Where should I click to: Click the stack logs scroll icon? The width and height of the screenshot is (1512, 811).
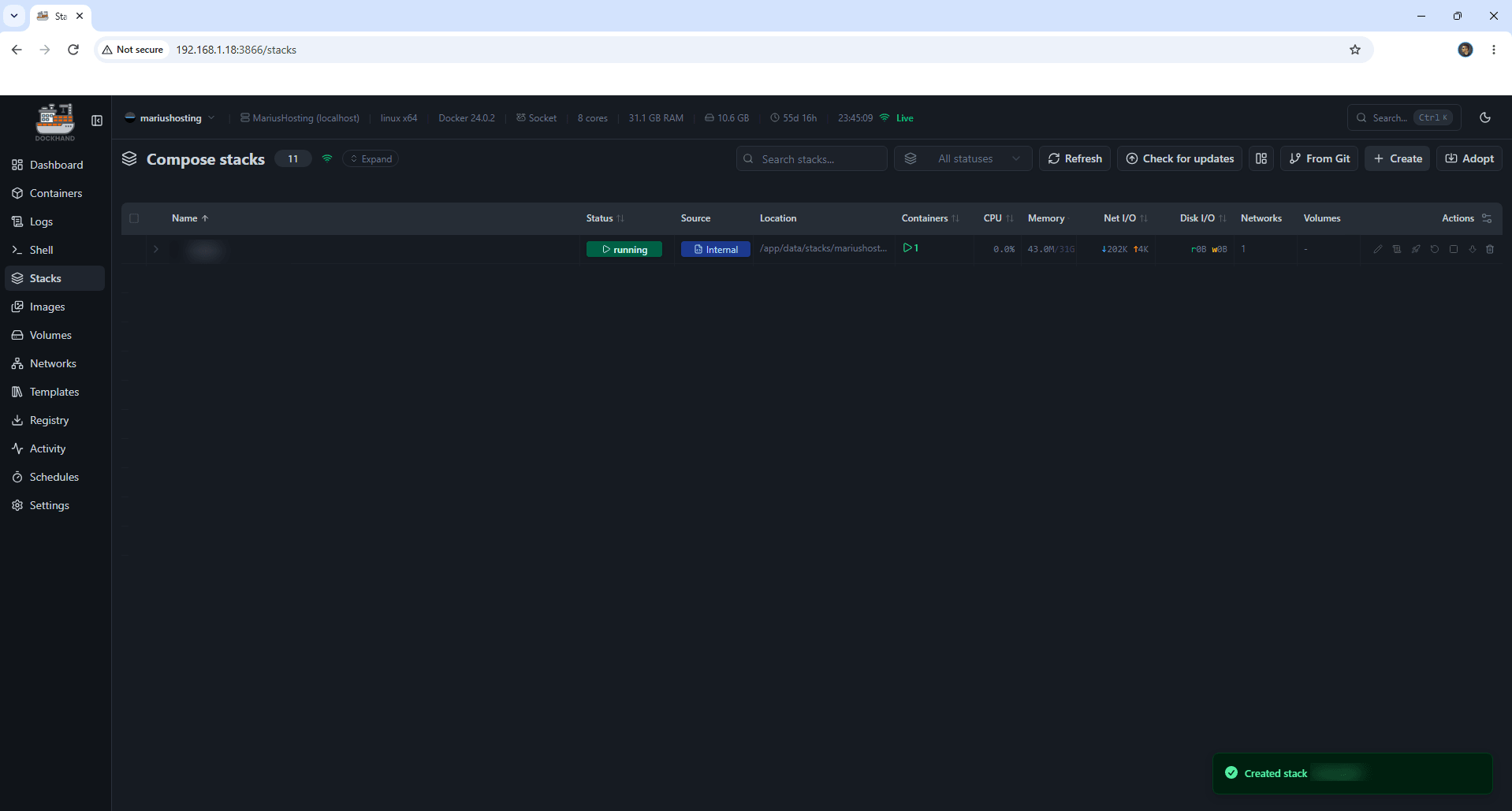click(x=1396, y=249)
